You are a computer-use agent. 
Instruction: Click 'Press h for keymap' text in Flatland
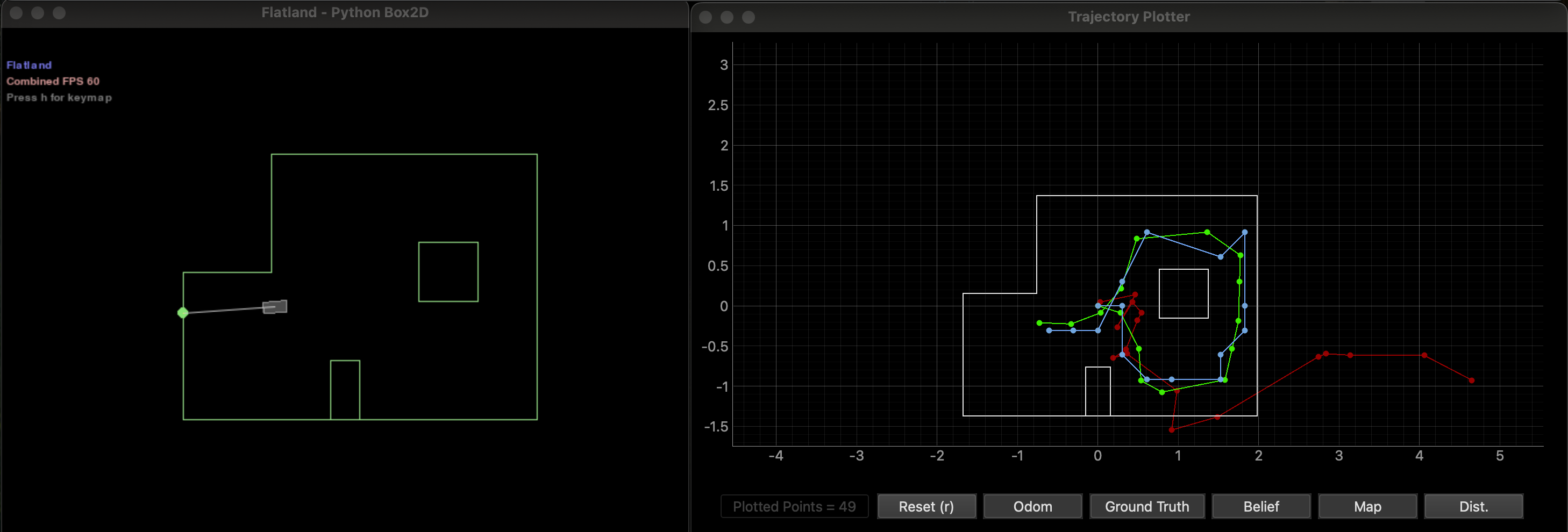[x=59, y=97]
